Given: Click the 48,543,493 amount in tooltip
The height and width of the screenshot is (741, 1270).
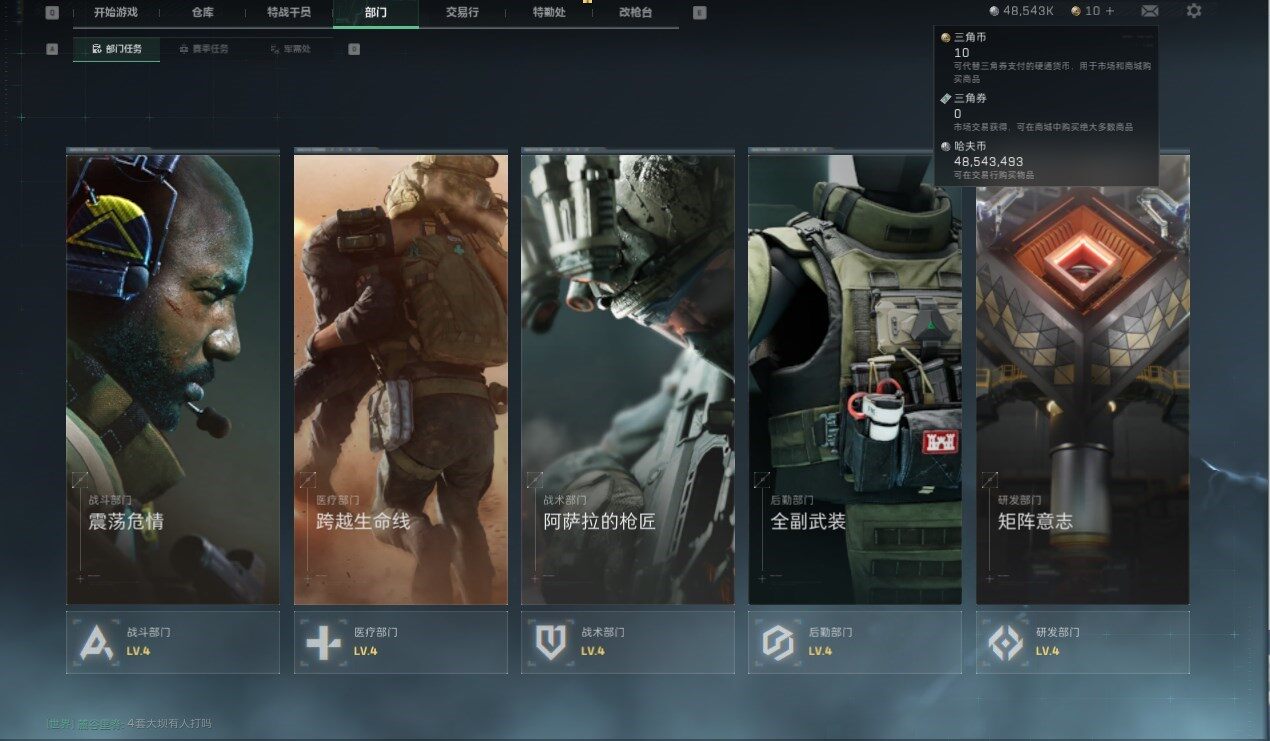Looking at the screenshot, I should [x=988, y=161].
